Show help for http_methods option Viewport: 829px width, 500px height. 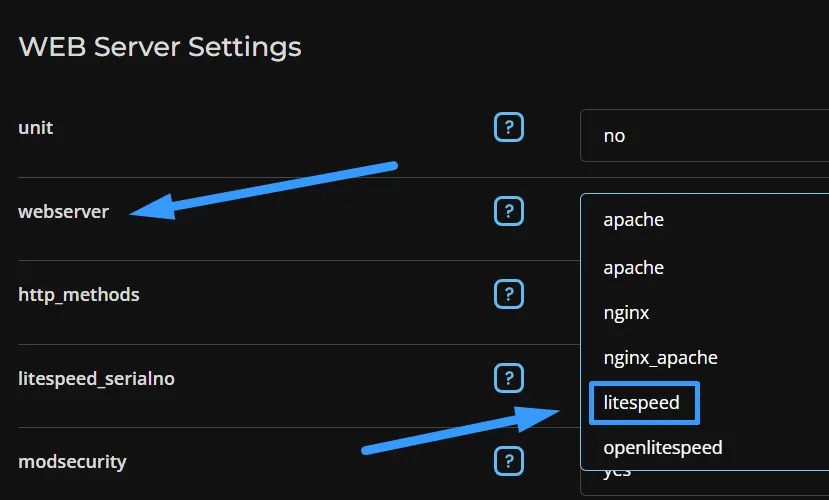509,294
